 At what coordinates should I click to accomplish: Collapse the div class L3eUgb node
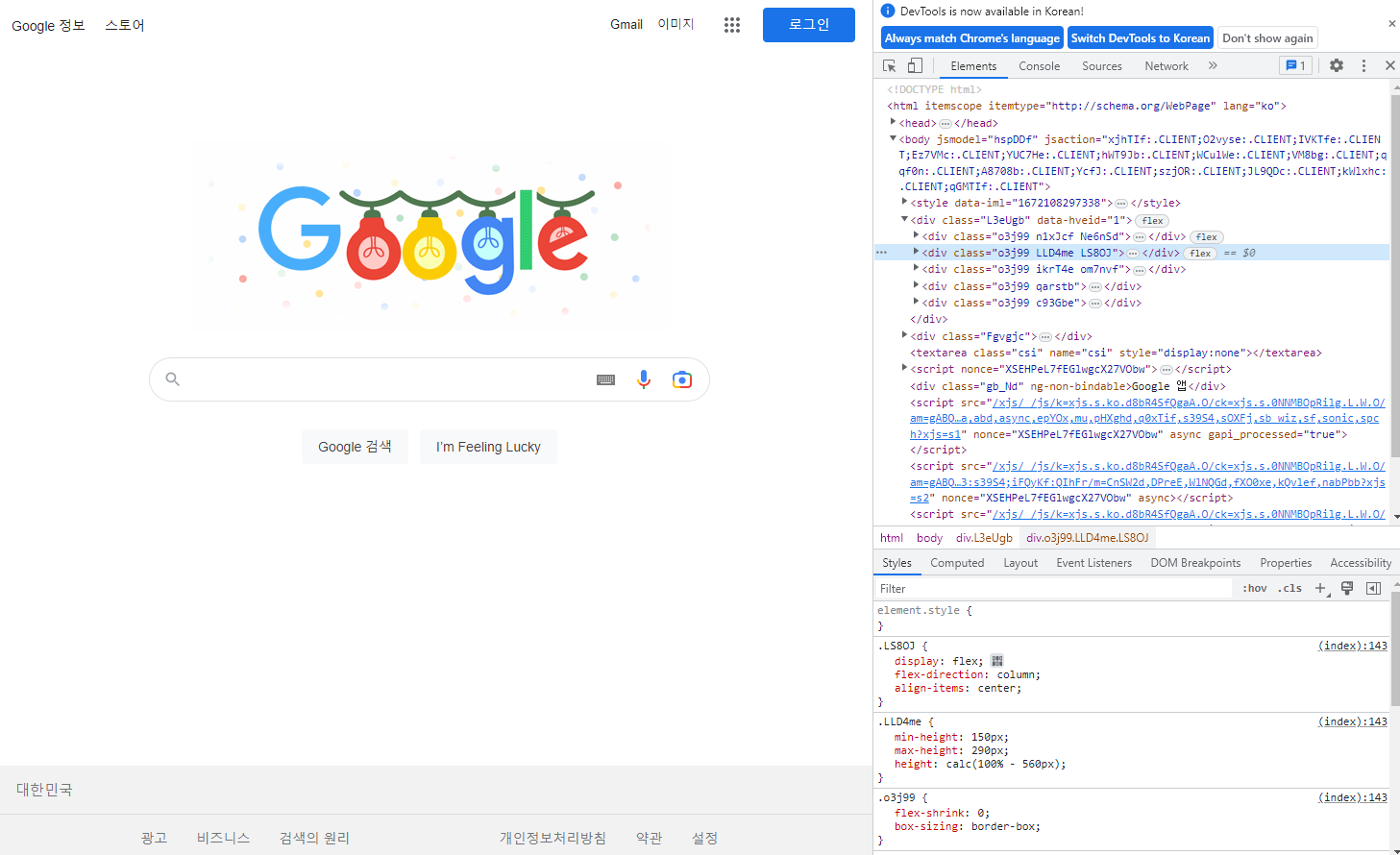pos(904,219)
